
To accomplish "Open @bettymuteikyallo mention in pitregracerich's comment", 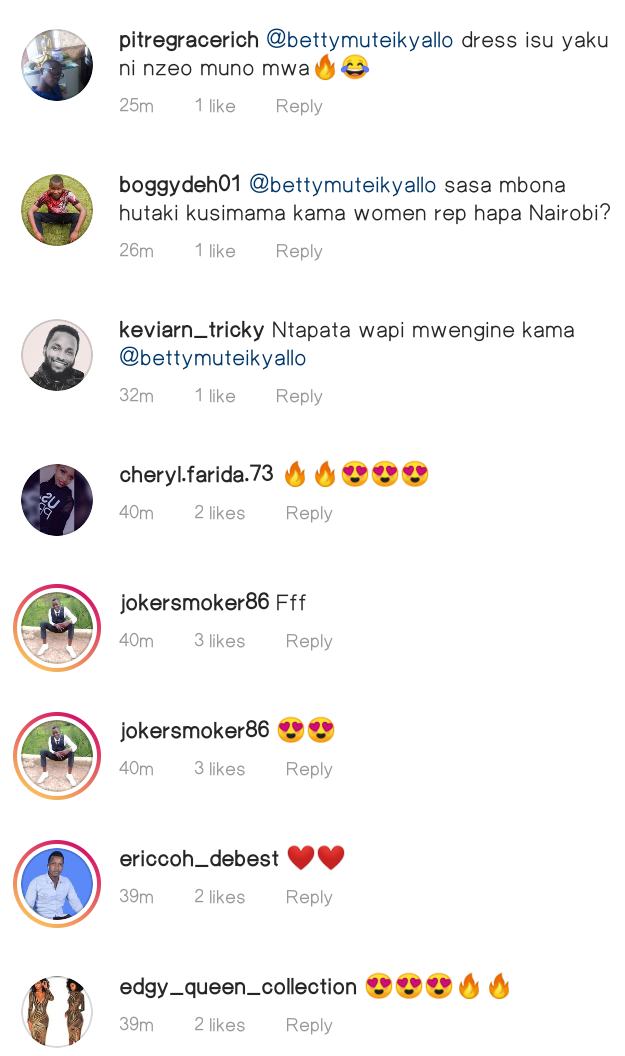I will click(x=360, y=40).
